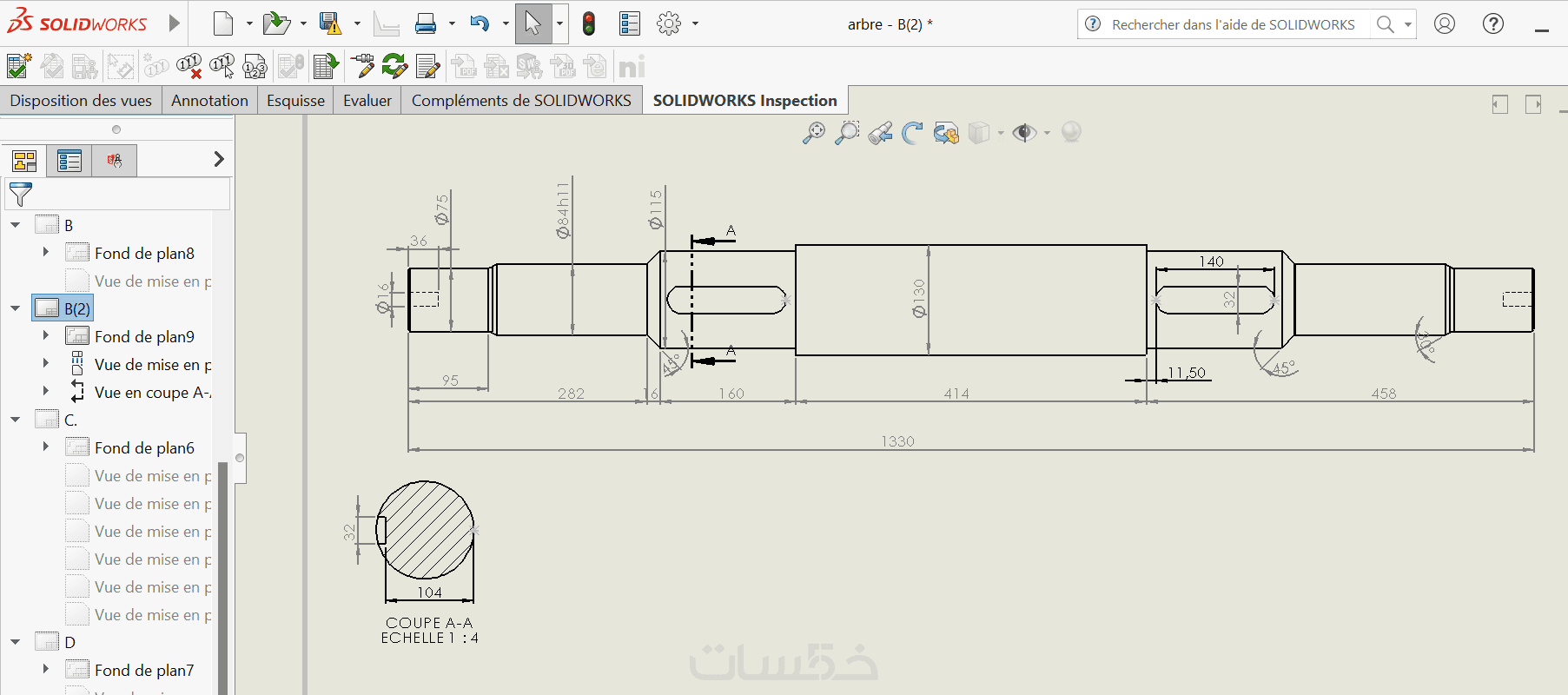Open the Options gear icon
The image size is (1568, 695).
pyautogui.click(x=669, y=23)
